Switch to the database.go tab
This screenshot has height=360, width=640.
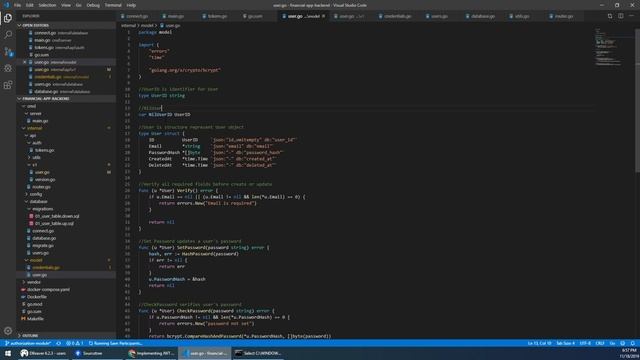point(483,16)
